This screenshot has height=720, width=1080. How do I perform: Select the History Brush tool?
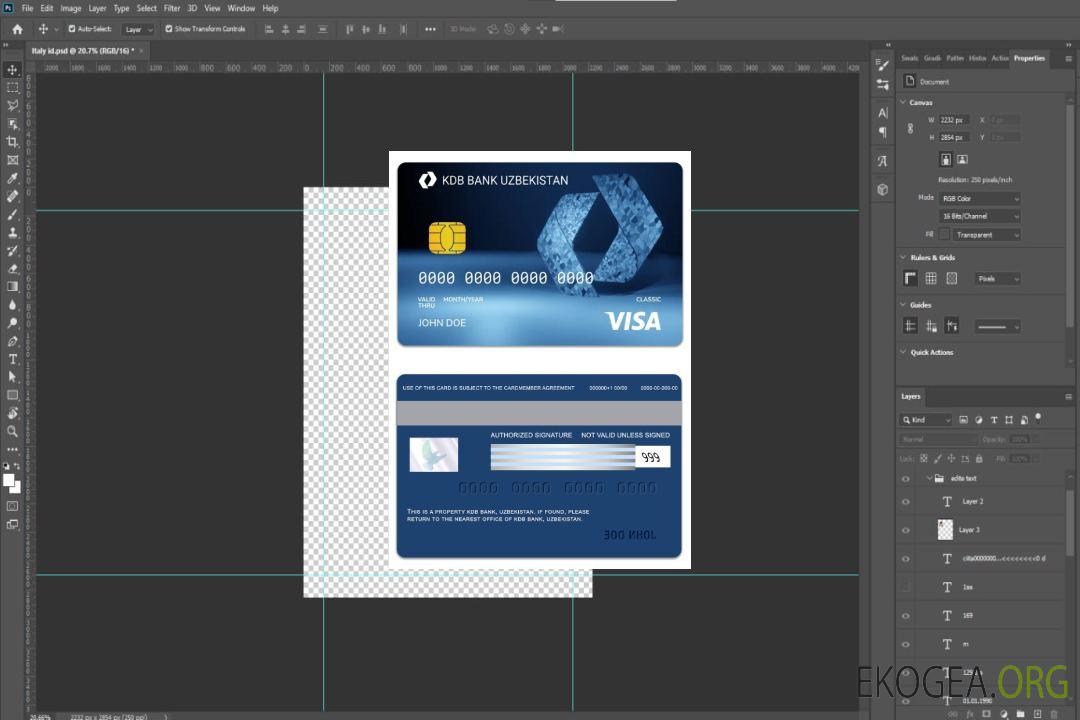(12, 251)
